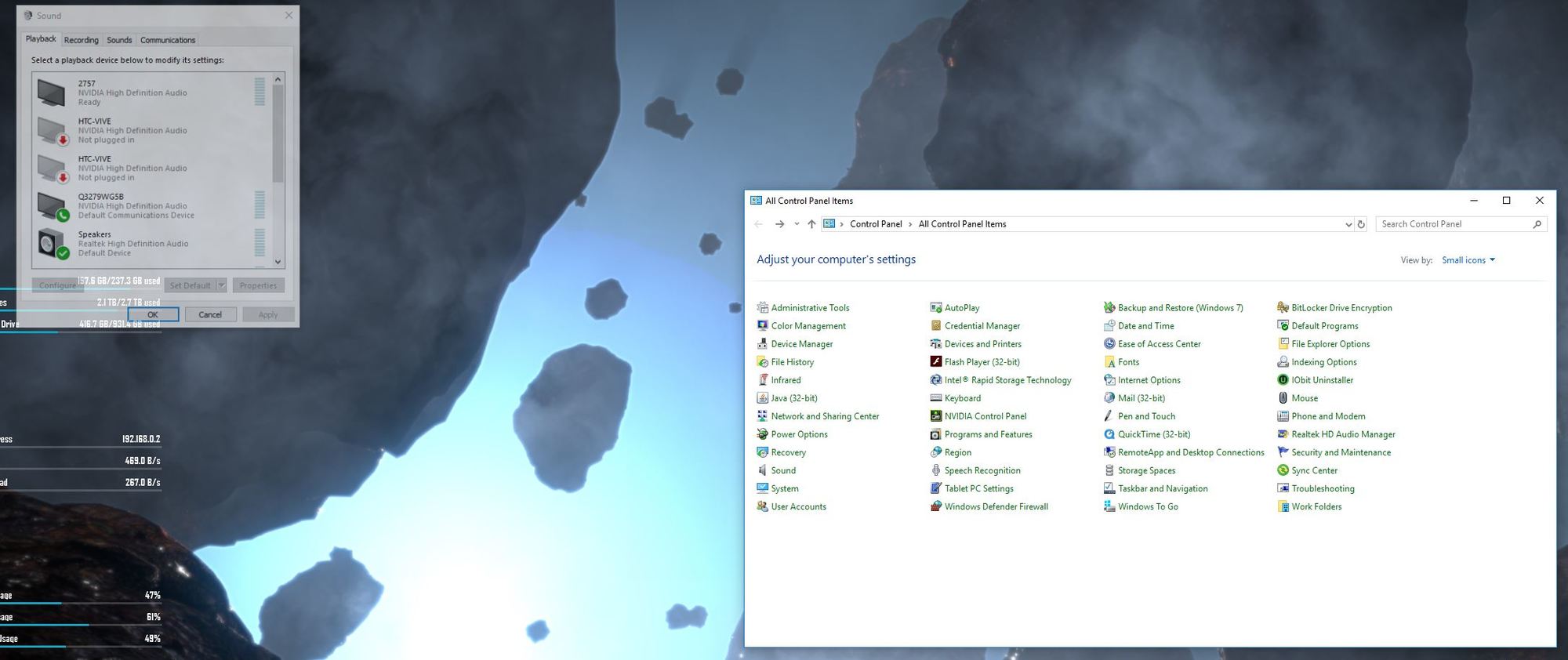The image size is (1568, 660).
Task: Click the AutoPlay icon
Action: tap(935, 307)
